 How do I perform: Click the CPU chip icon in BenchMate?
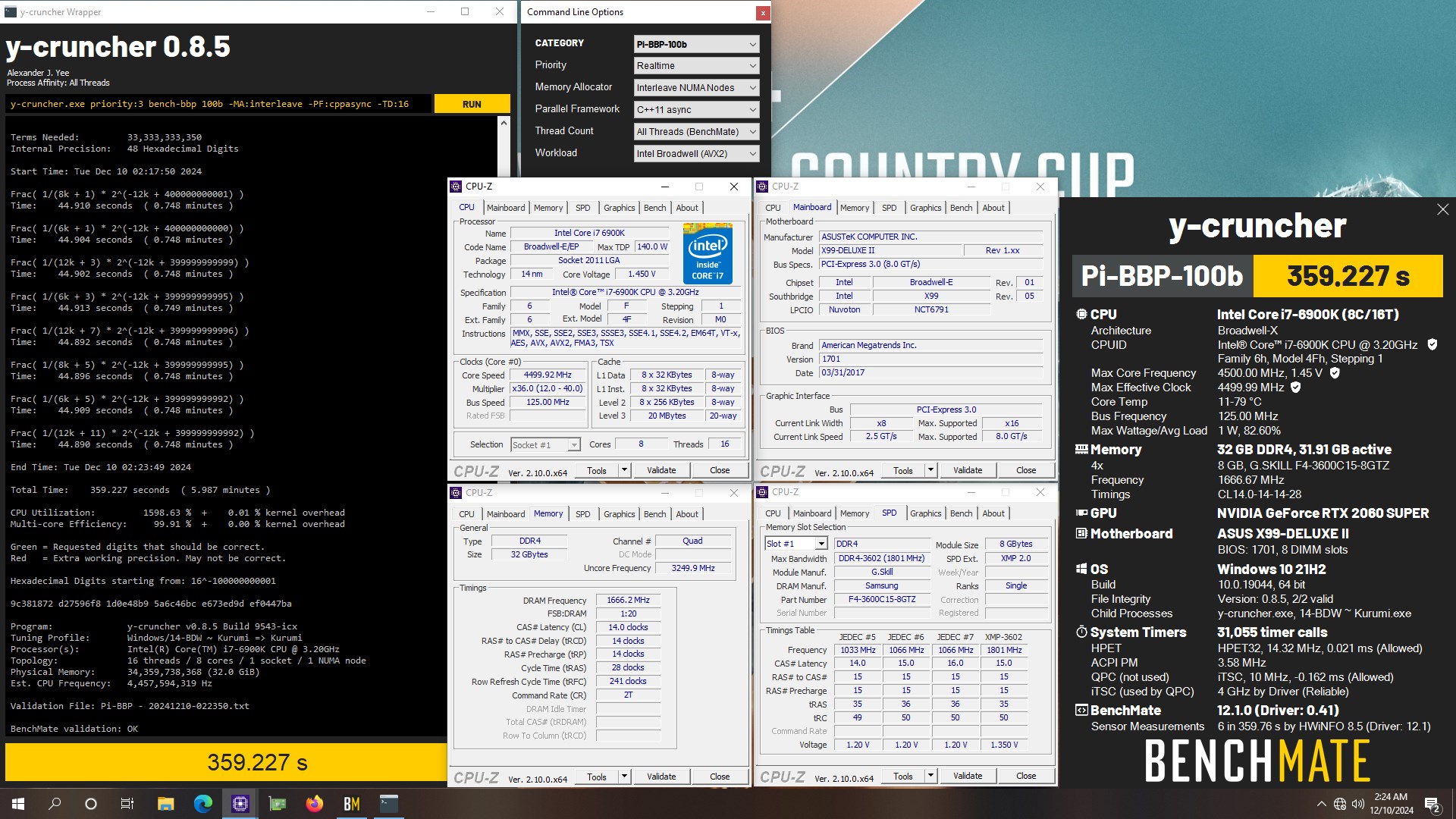pyautogui.click(x=1081, y=314)
